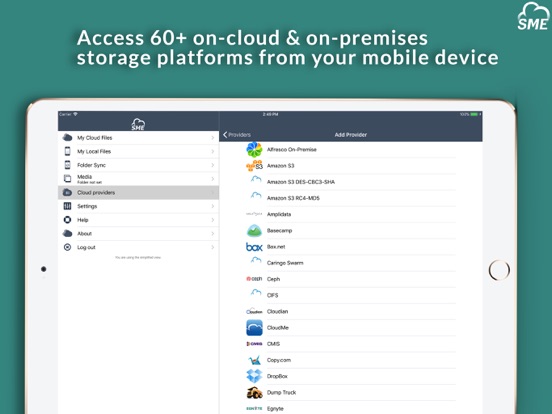Open My Cloud Files menu item
Viewport: 552px width, 414px height.
click(138, 138)
